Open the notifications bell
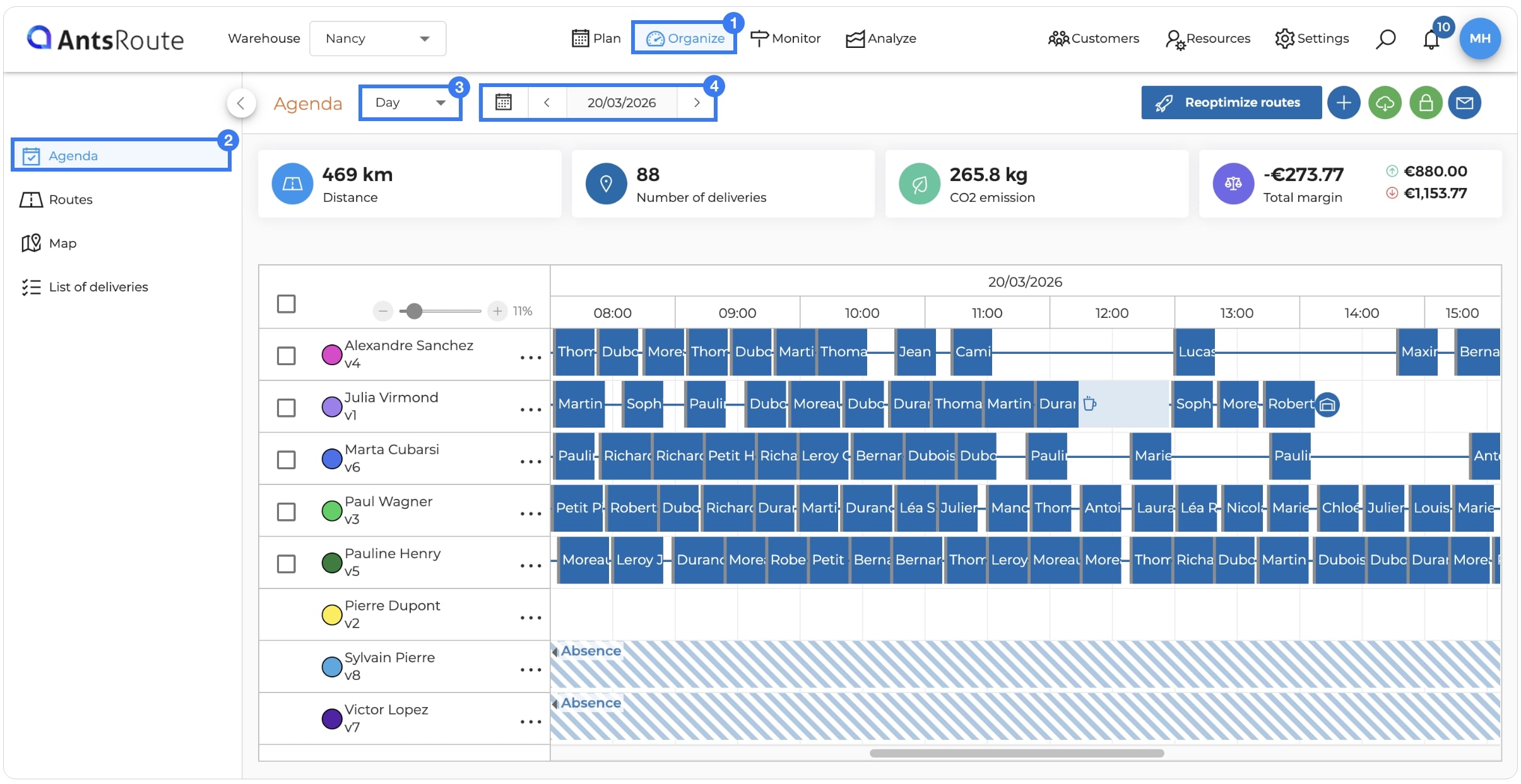1521x784 pixels. point(1431,40)
